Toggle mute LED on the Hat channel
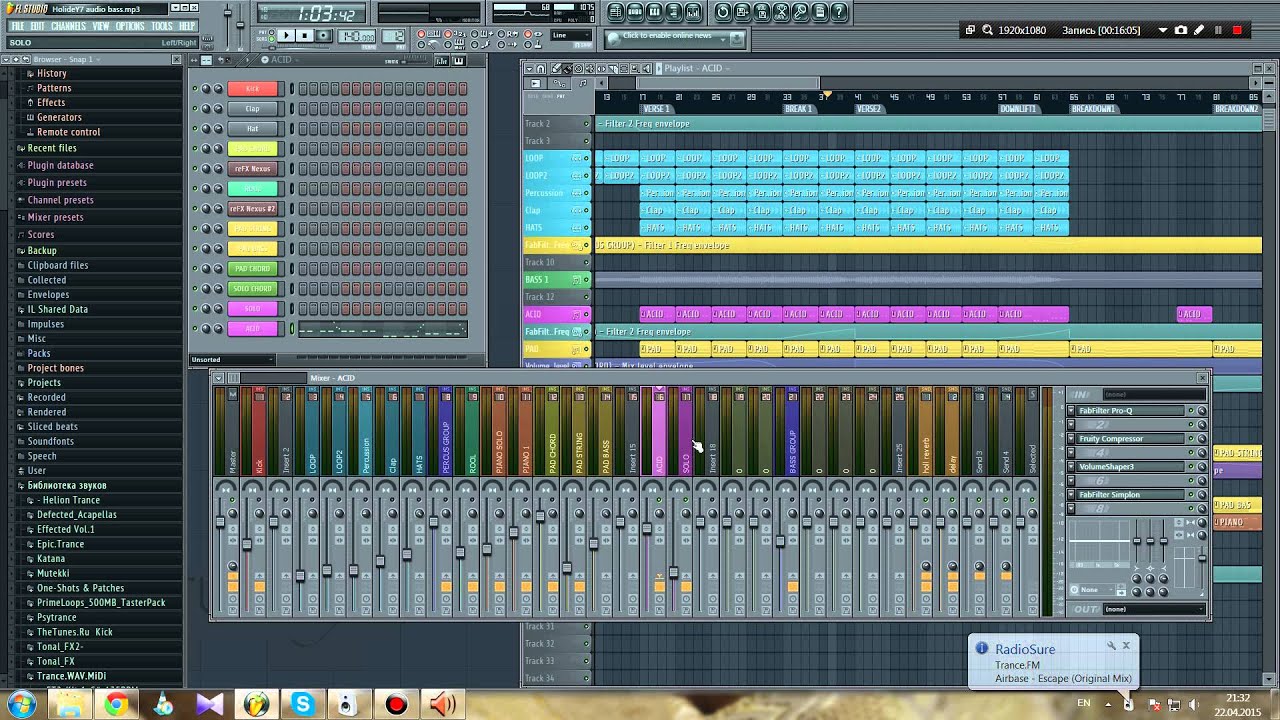The width and height of the screenshot is (1280, 720). 194,129
